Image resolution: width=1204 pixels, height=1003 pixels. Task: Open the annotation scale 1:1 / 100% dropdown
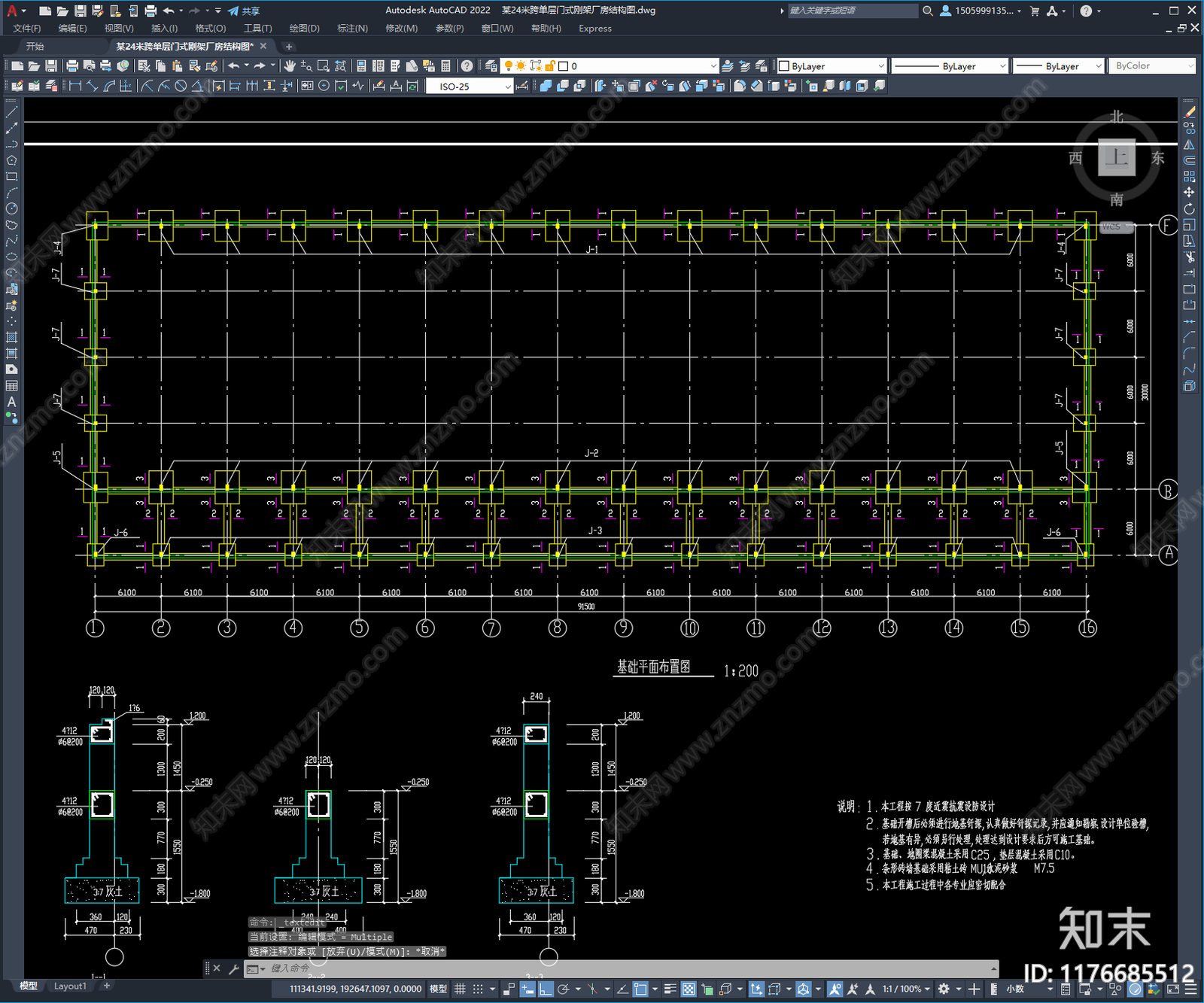[x=907, y=989]
